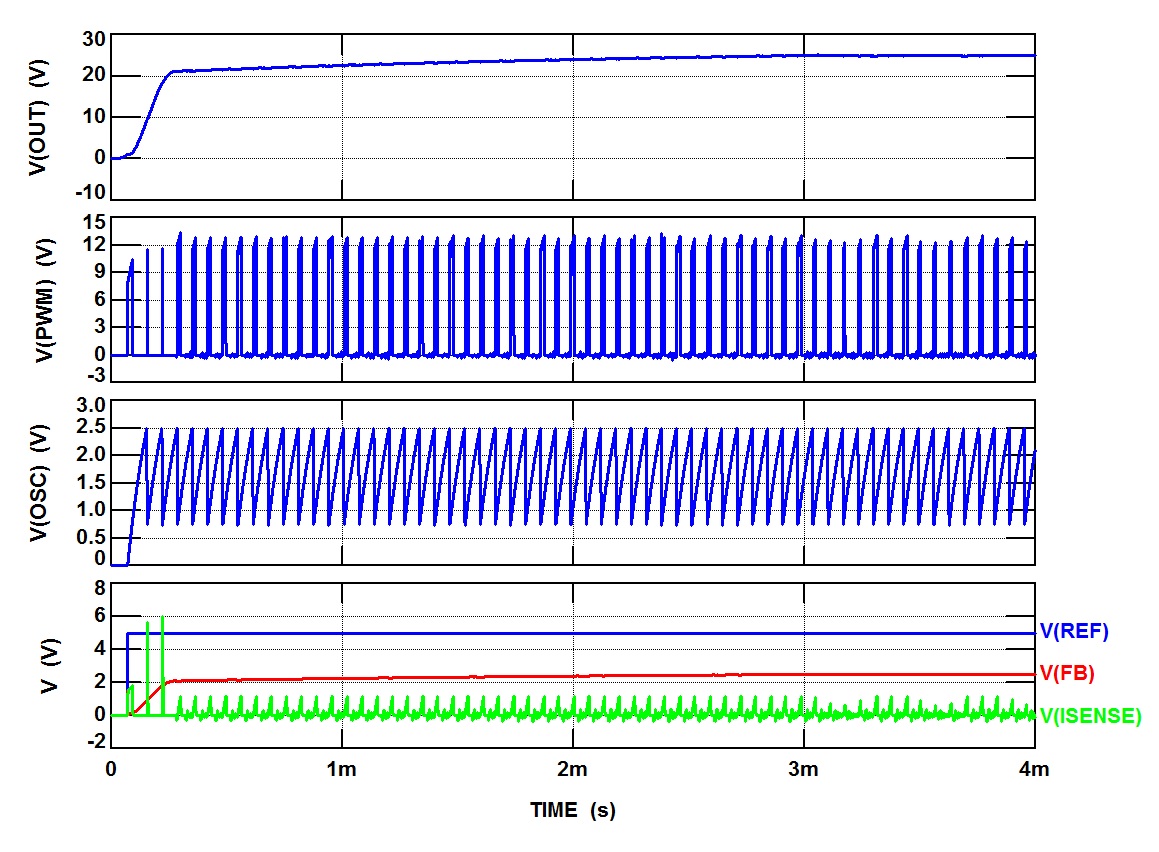Select the 8 tick label on bottom plot
Screen dimensions: 1159x852
click(x=99, y=589)
